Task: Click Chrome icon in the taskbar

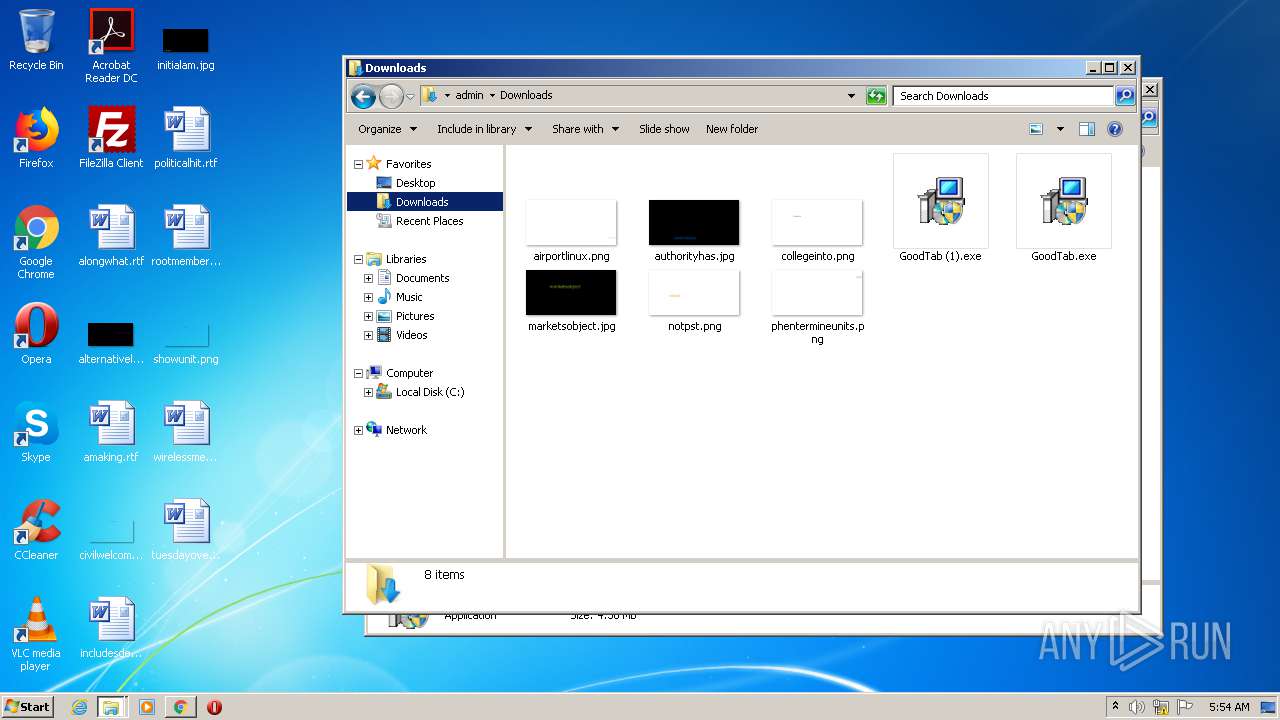Action: [180, 707]
